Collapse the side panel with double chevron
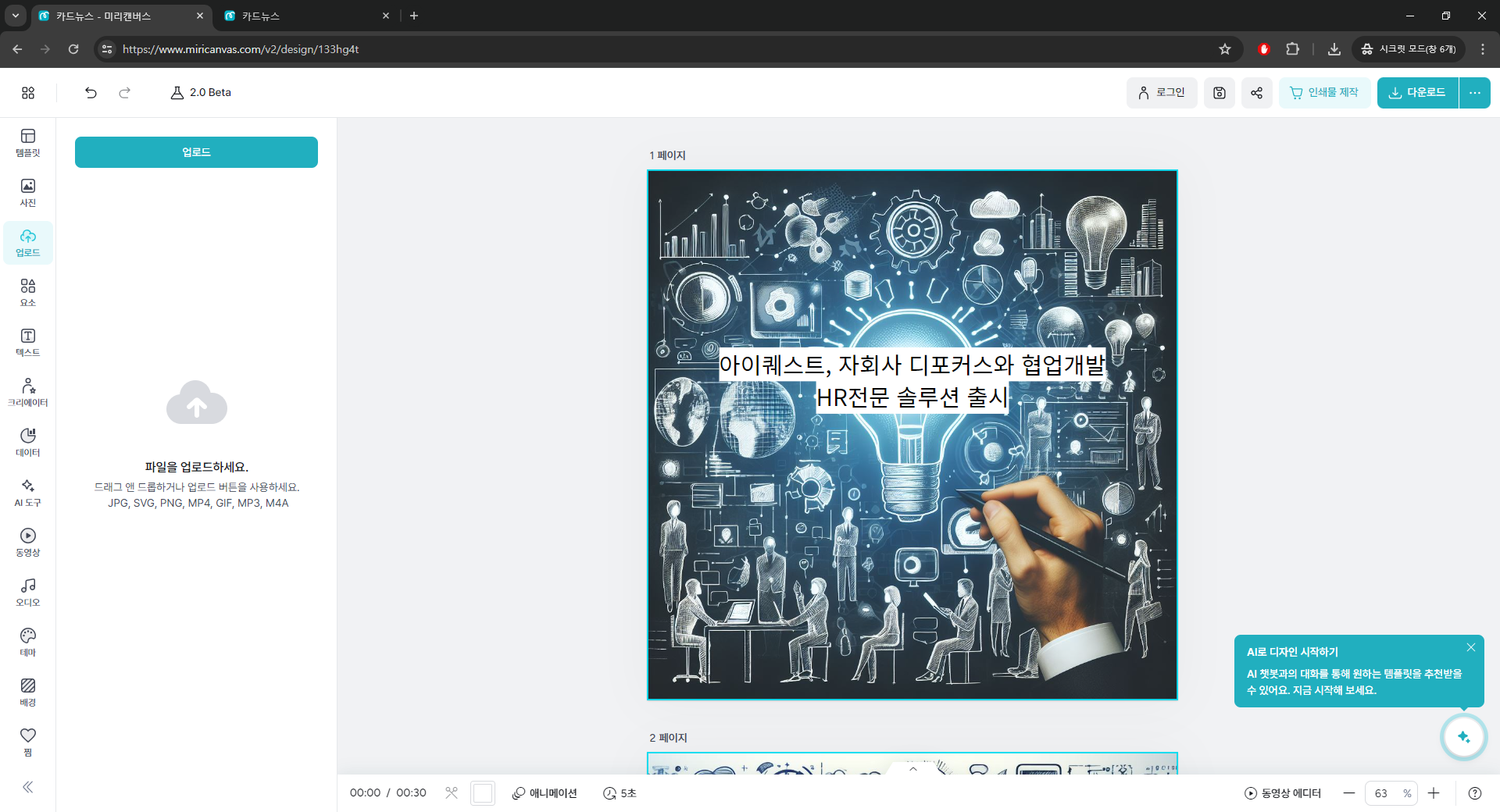This screenshot has height=812, width=1500. pyautogui.click(x=28, y=787)
